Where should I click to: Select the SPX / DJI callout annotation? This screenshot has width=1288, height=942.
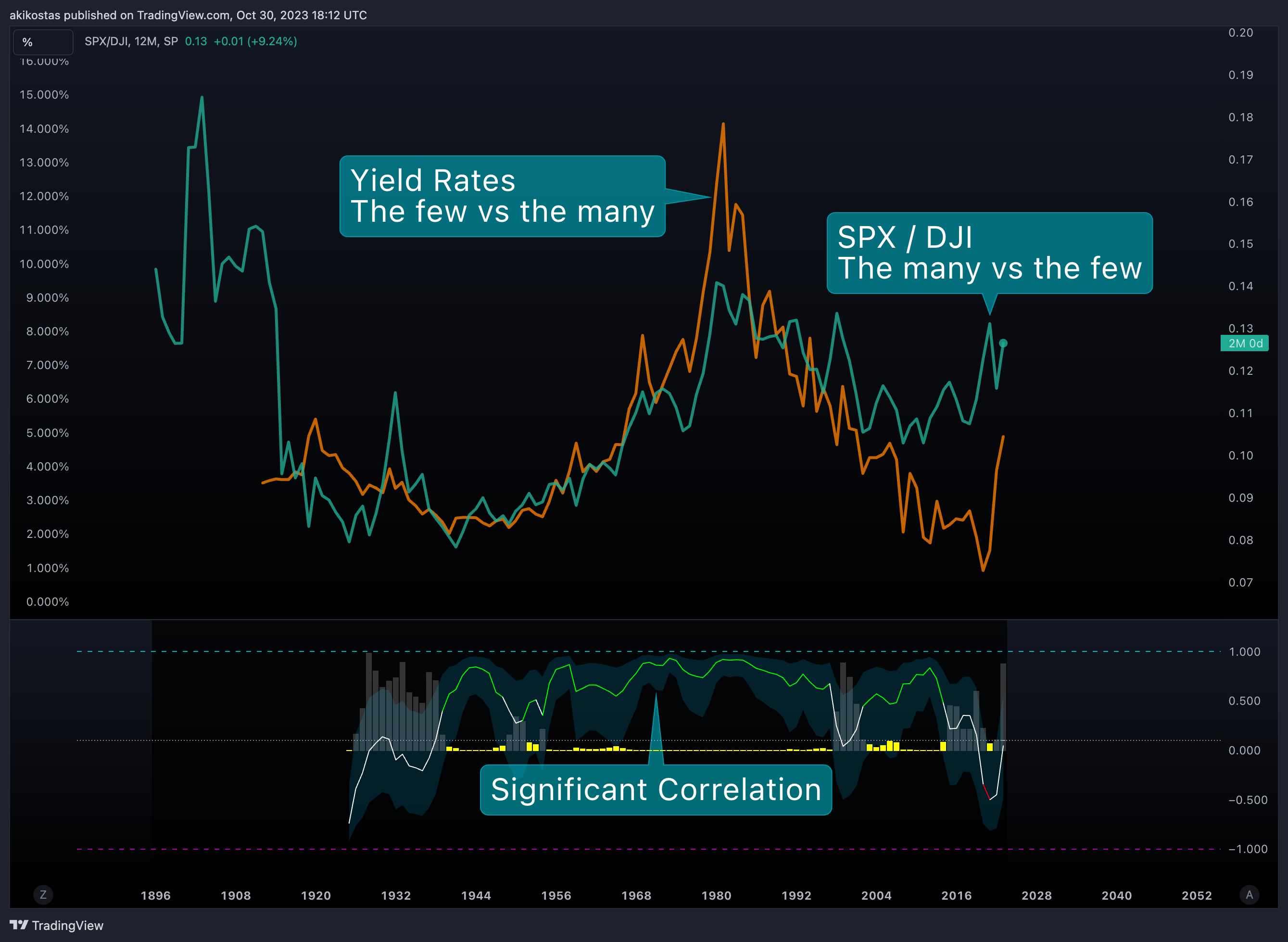tap(989, 253)
